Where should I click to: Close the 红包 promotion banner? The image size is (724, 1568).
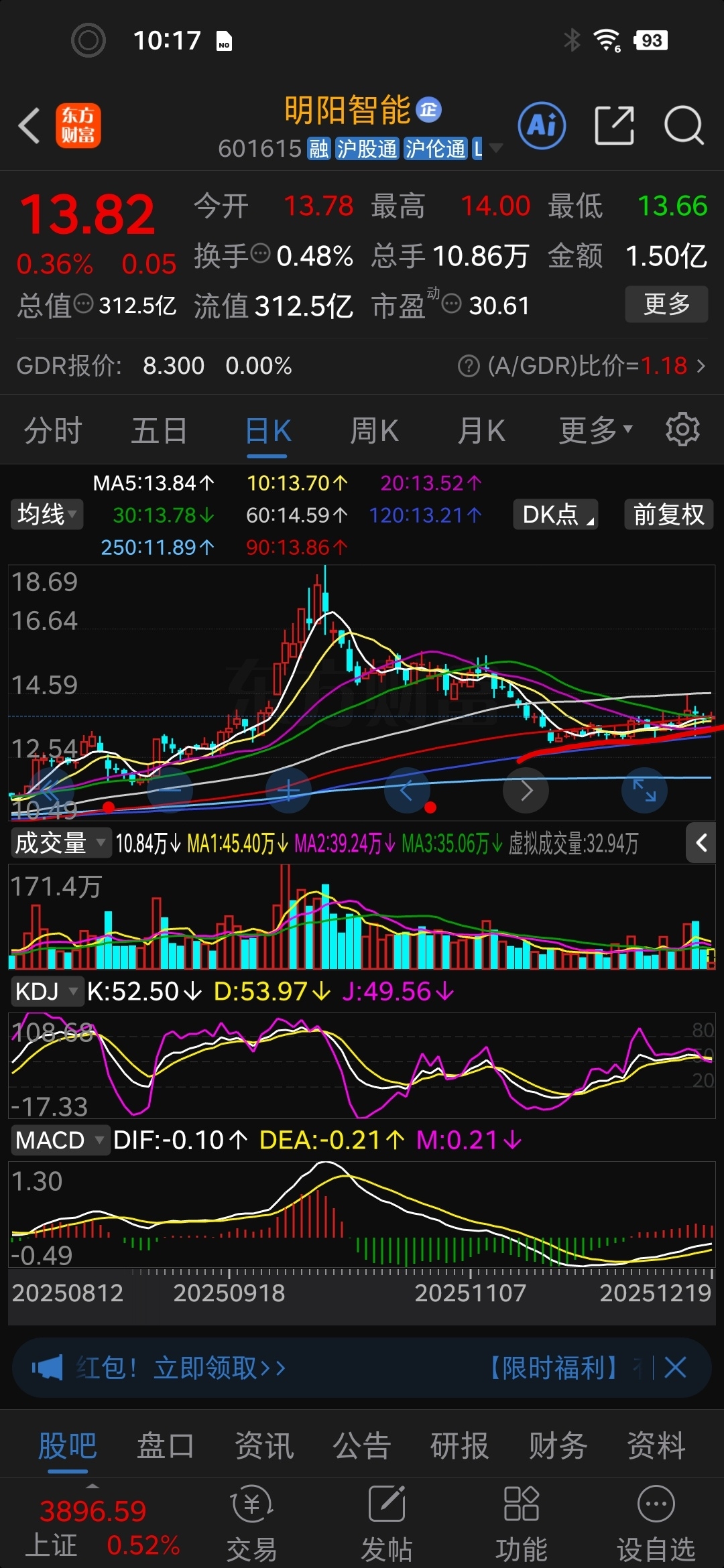click(675, 1368)
